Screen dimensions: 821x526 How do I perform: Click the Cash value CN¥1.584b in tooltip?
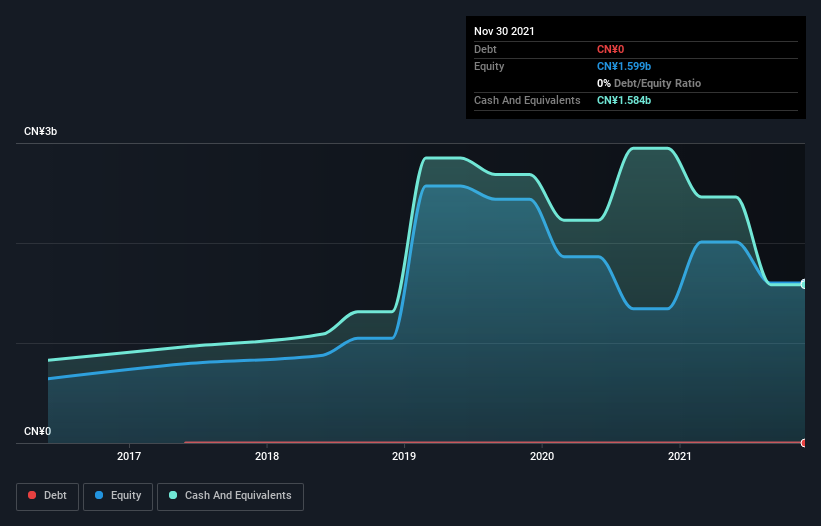click(624, 100)
